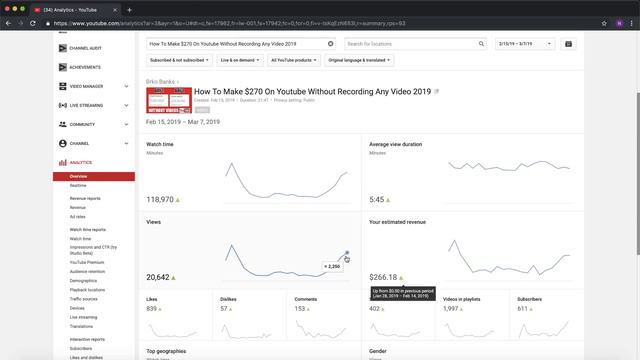Click the 20,642 views total
The height and width of the screenshot is (360, 640).
point(158,277)
